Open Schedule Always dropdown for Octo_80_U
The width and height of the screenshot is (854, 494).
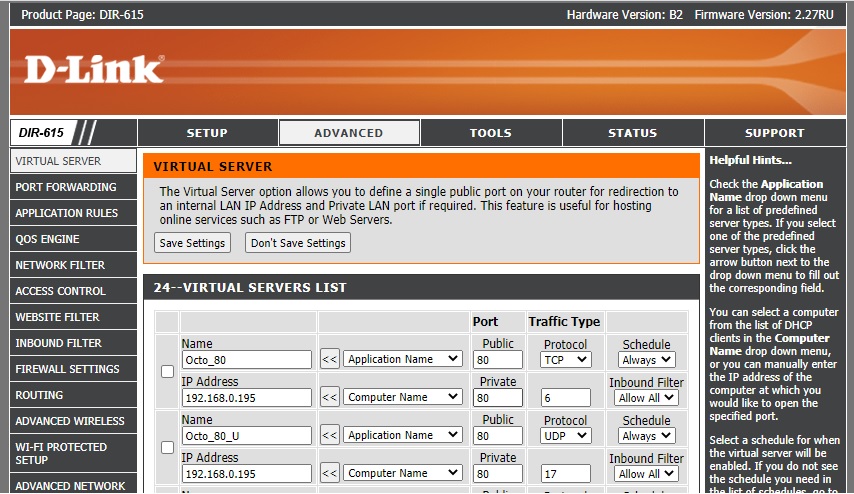pyautogui.click(x=646, y=436)
